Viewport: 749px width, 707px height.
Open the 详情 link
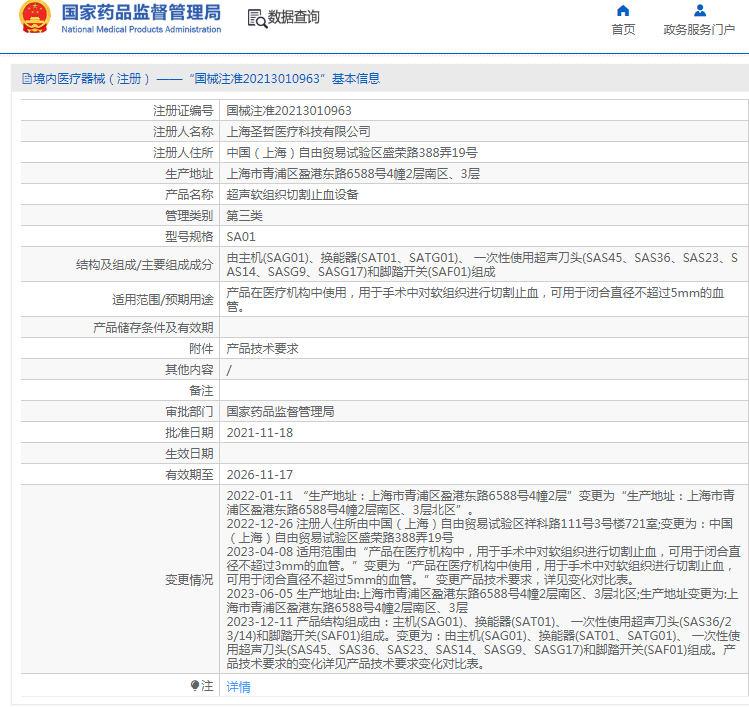[x=238, y=686]
